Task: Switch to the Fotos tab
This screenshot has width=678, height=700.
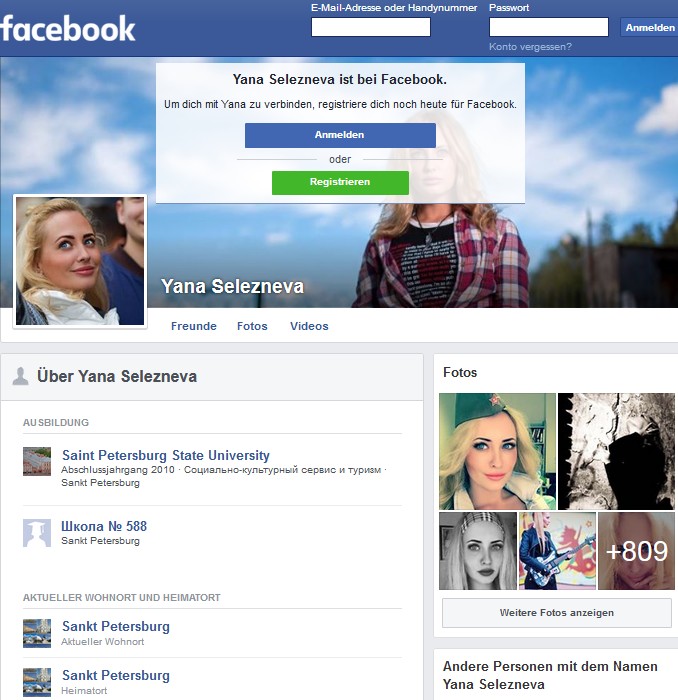Action: click(252, 326)
